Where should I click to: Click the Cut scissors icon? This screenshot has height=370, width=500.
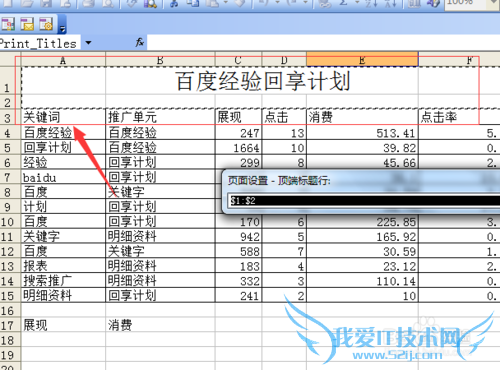click(174, 3)
